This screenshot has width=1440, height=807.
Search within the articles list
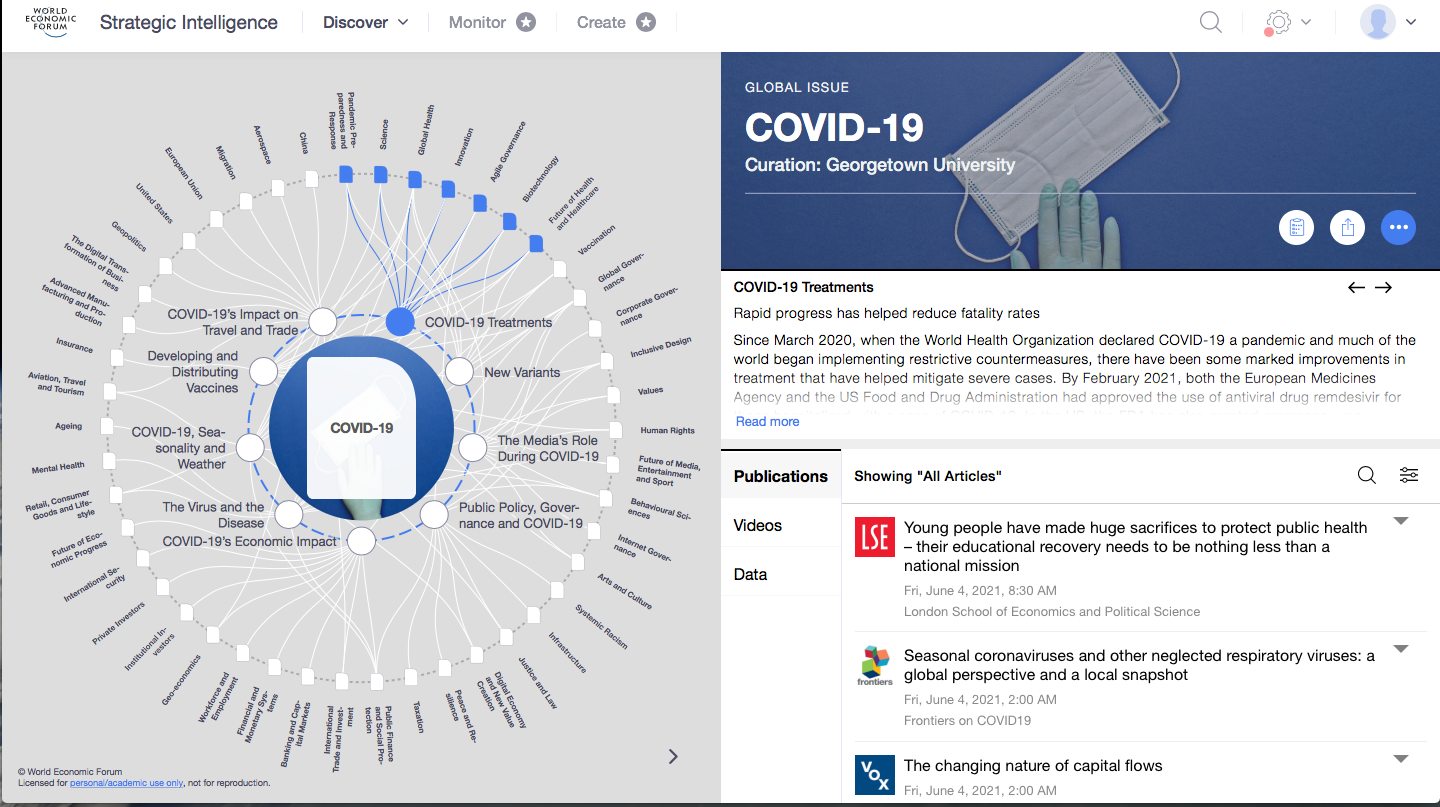point(1367,475)
